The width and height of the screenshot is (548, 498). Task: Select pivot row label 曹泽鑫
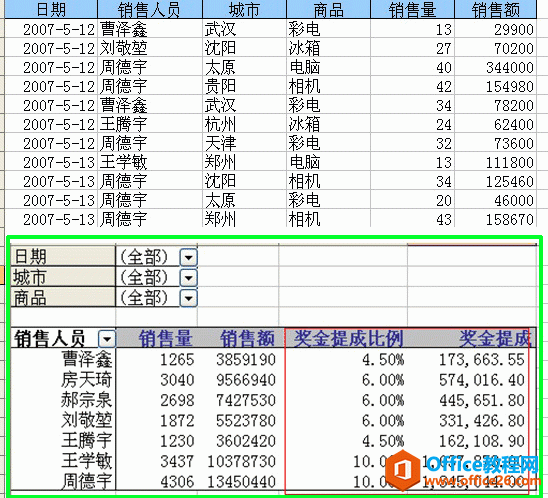[x=87, y=359]
